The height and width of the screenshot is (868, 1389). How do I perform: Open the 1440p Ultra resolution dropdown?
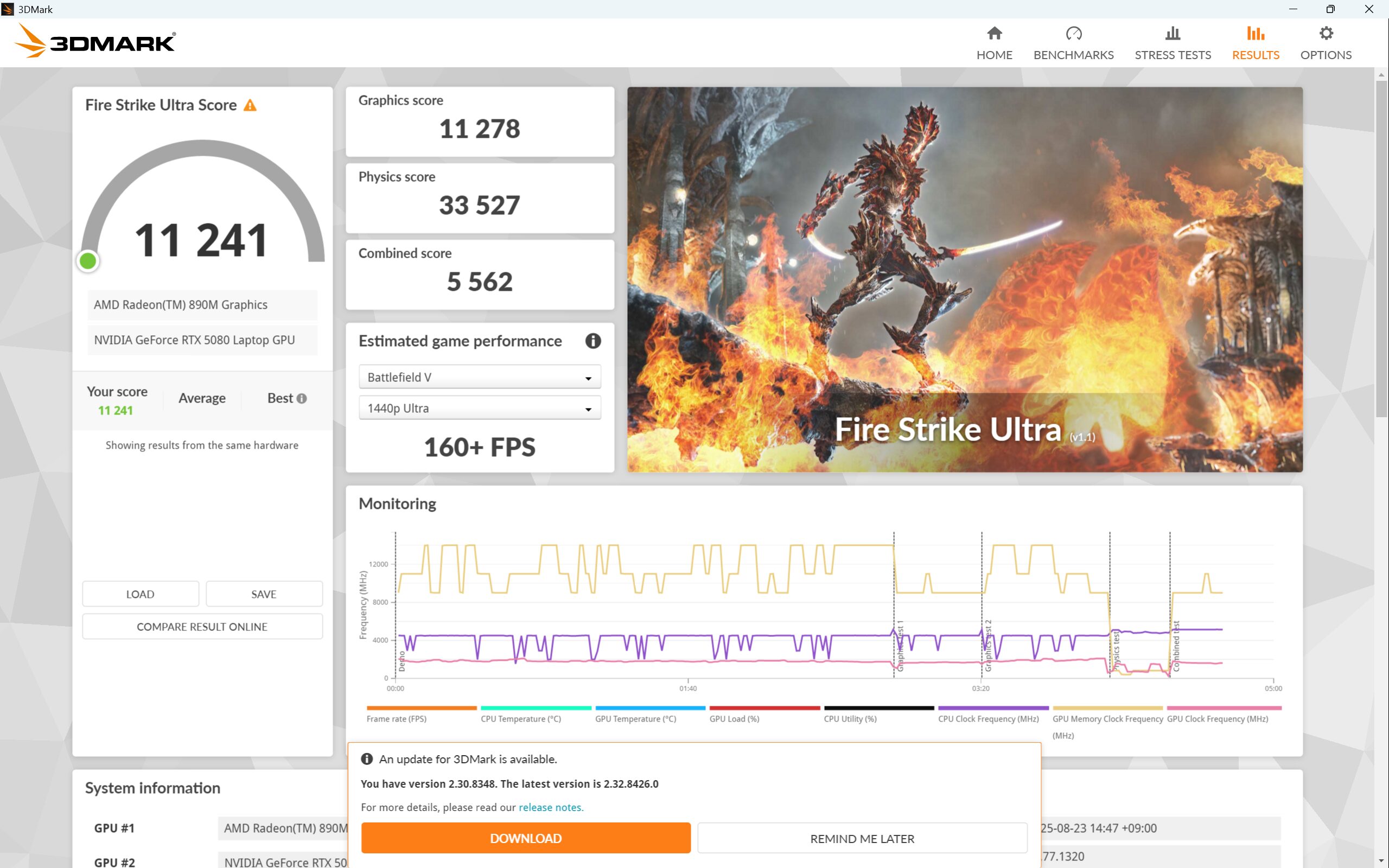tap(479, 408)
